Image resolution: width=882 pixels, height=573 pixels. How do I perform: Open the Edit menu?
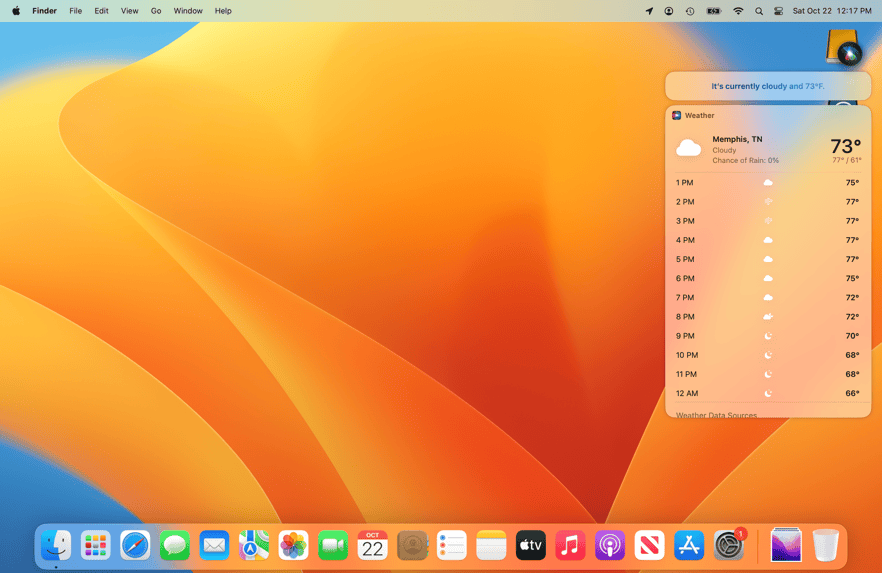[101, 11]
